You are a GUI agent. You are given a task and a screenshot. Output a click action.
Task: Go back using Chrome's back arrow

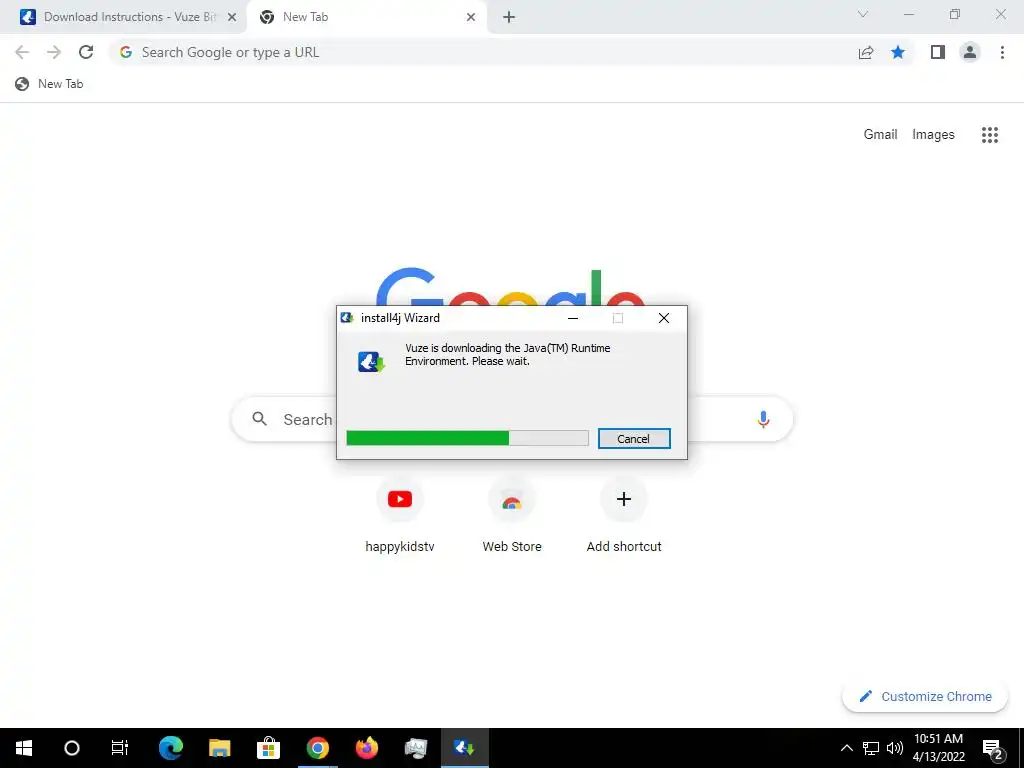(x=22, y=52)
